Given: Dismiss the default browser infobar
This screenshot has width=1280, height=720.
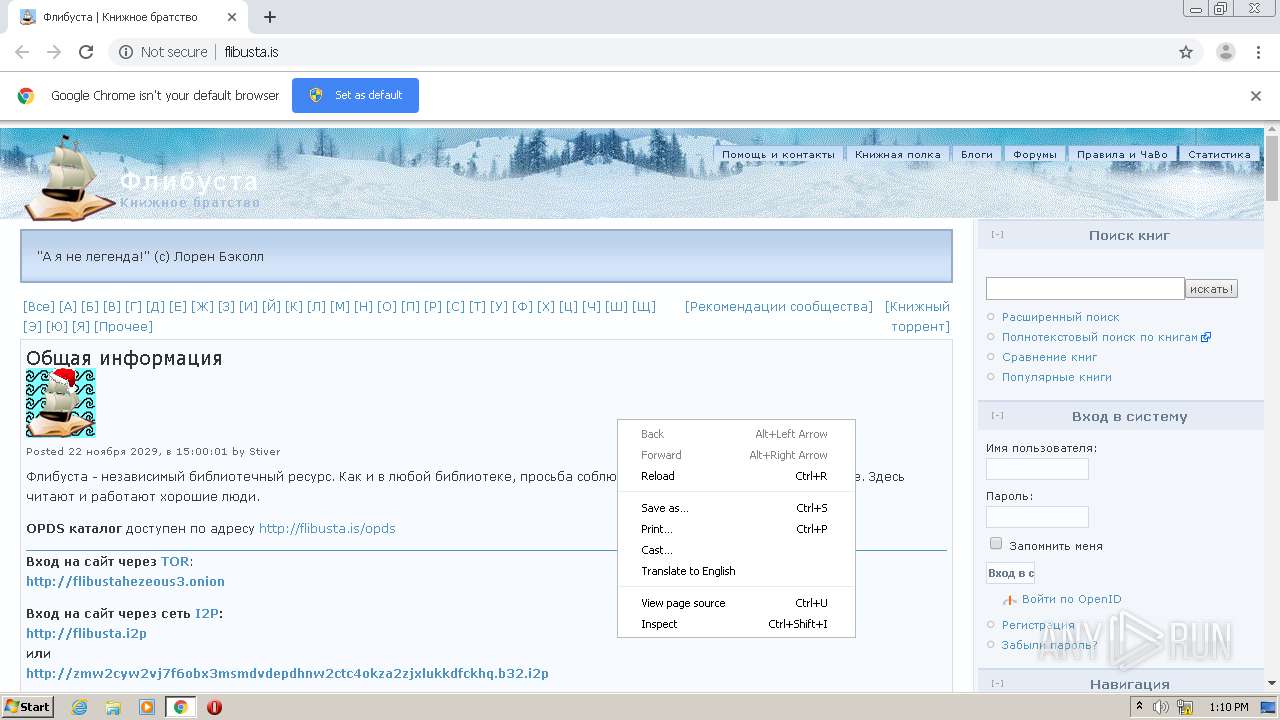Looking at the screenshot, I should point(1256,96).
